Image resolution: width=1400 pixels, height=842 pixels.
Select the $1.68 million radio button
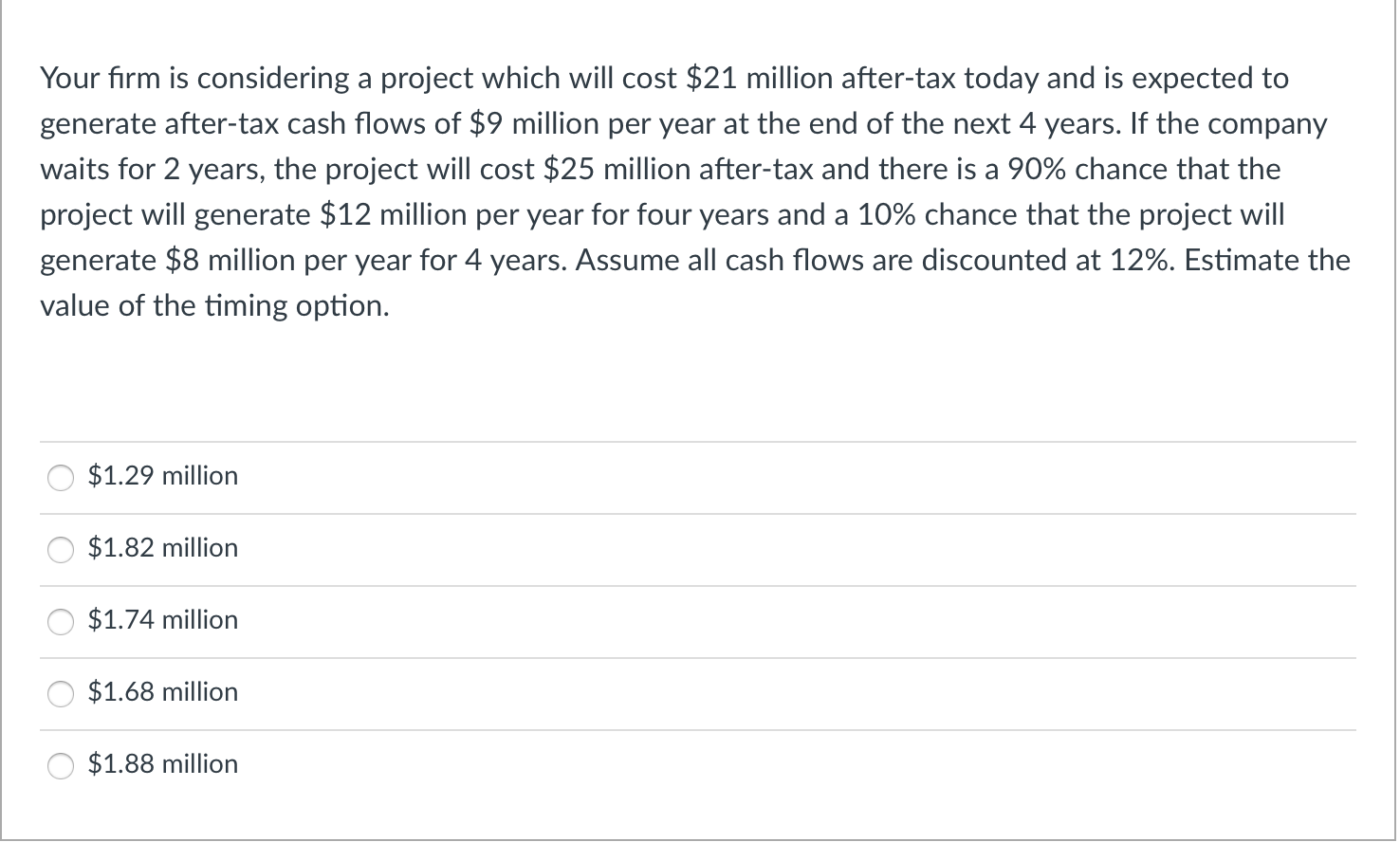60,694
